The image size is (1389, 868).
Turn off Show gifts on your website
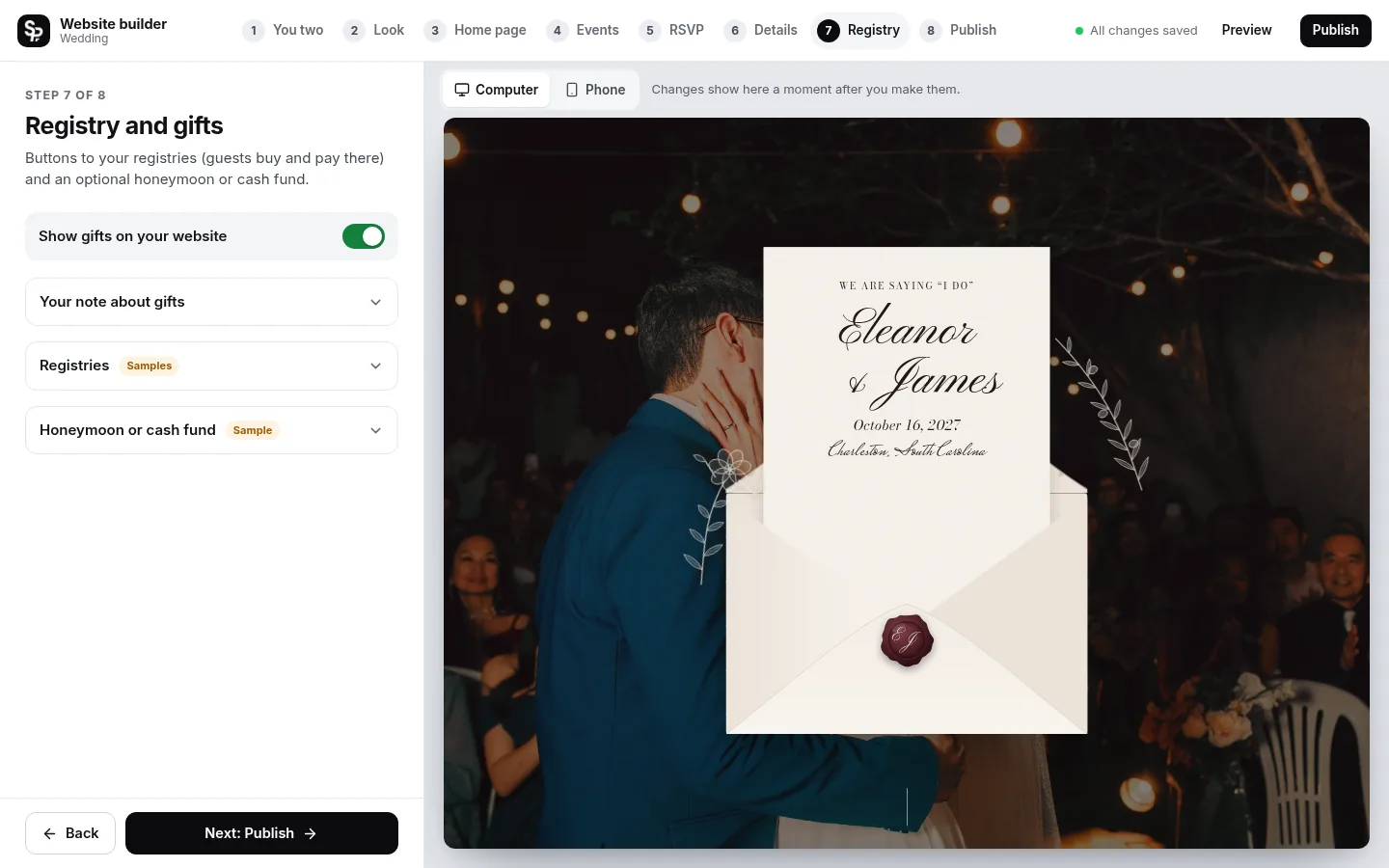364,236
